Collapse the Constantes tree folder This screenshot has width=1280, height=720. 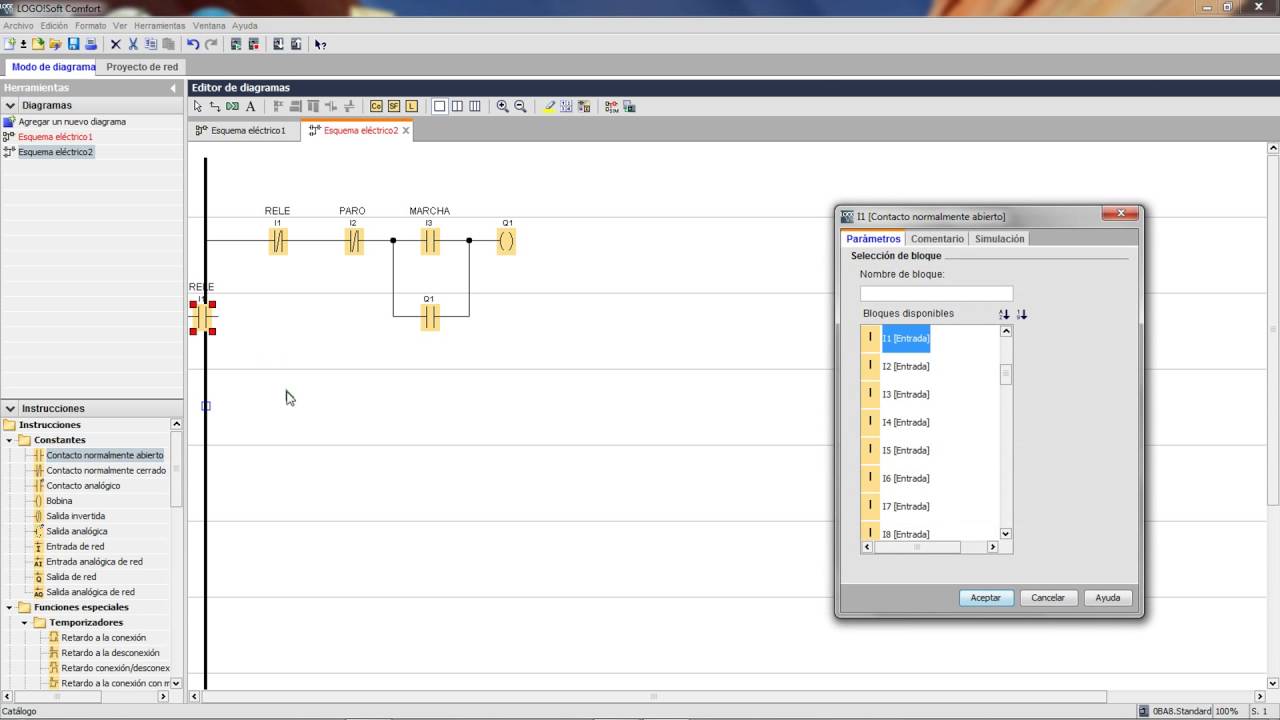10,440
